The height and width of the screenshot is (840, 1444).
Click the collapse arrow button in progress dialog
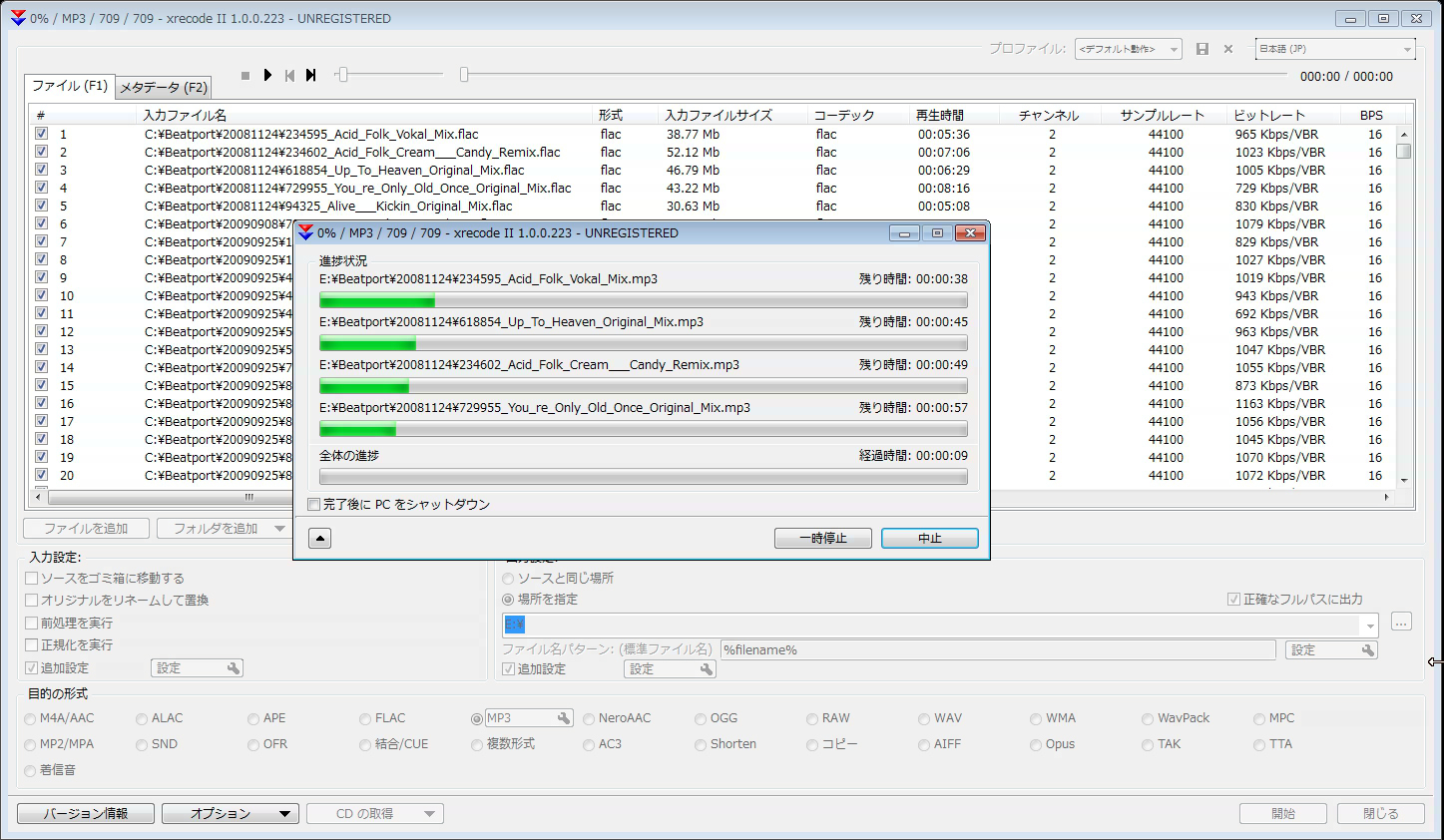(319, 539)
